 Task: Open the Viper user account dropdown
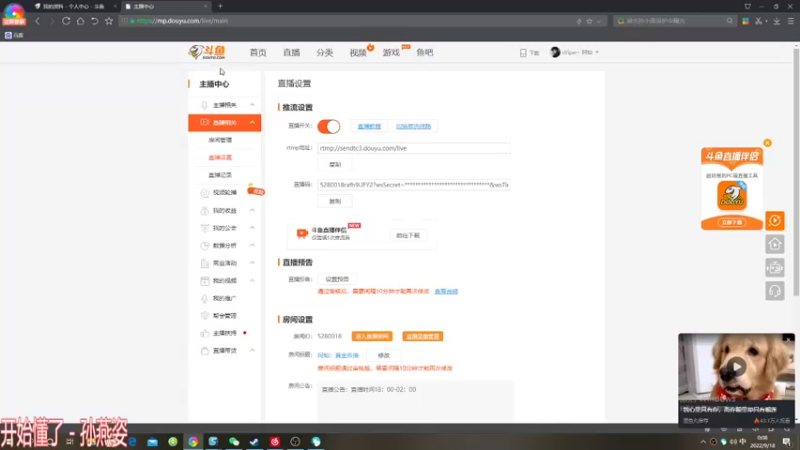[x=574, y=52]
